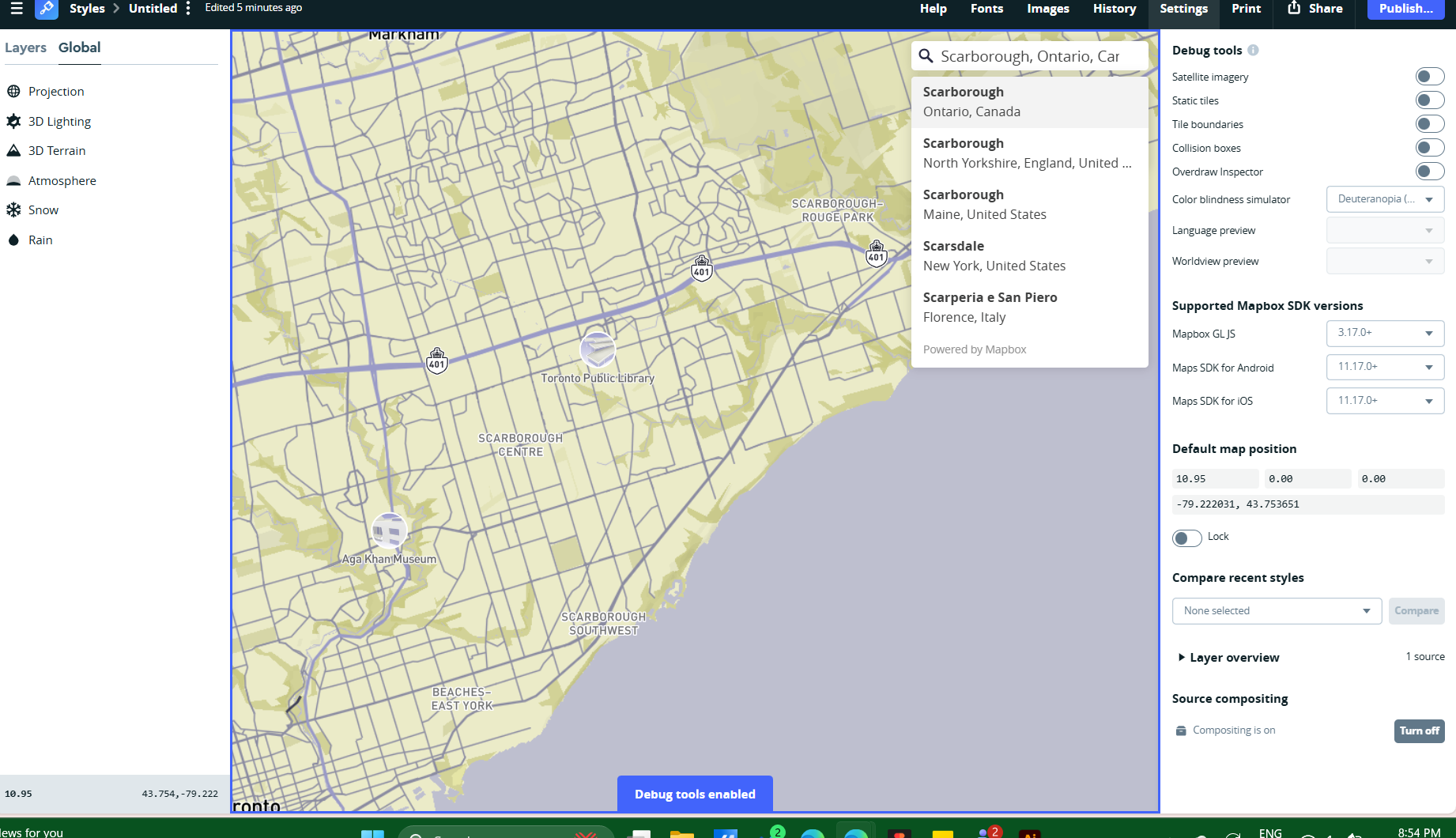1456x838 pixels.
Task: Toggle the default map position Lock
Action: pos(1186,538)
